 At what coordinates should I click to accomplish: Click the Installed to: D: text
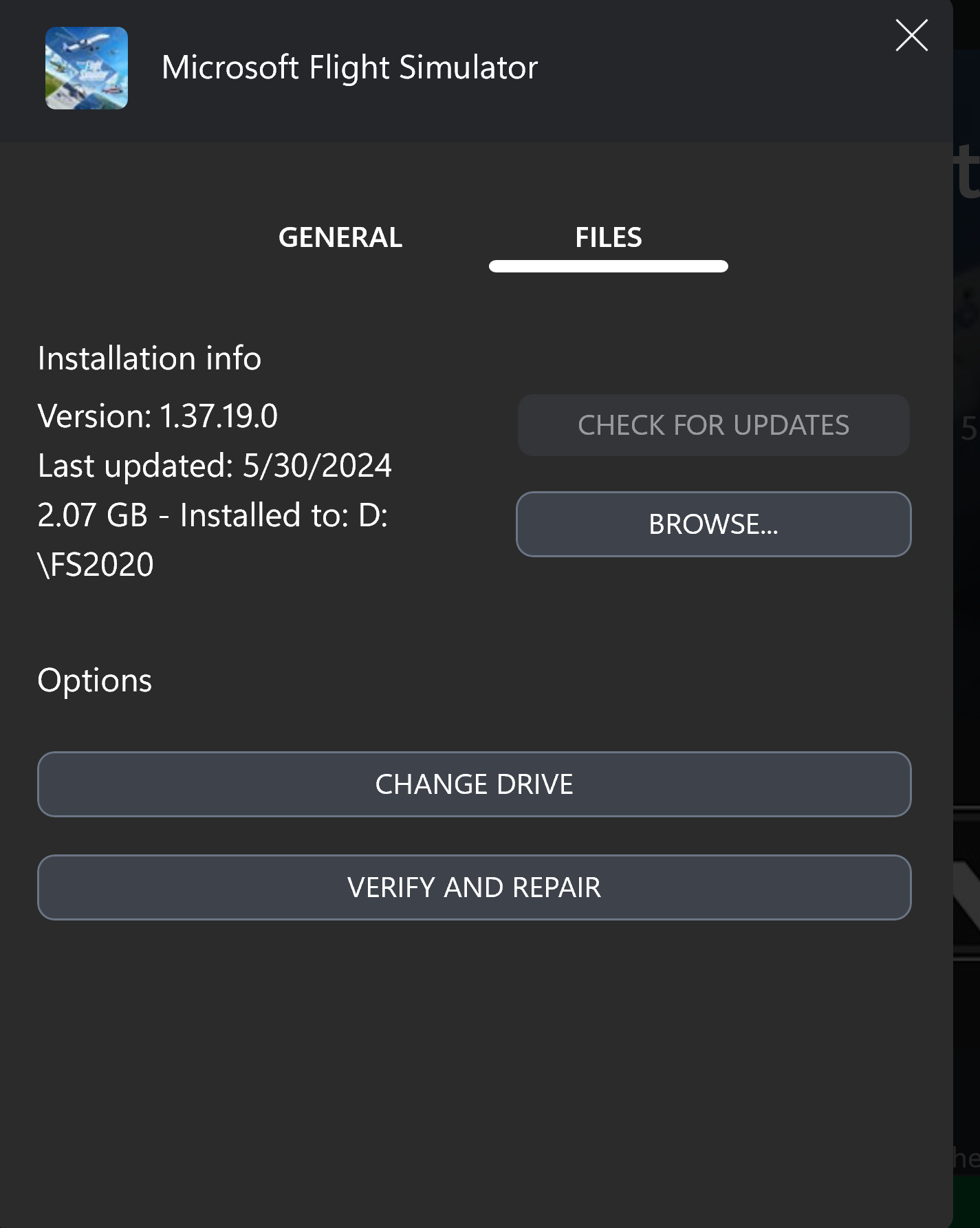tap(284, 515)
